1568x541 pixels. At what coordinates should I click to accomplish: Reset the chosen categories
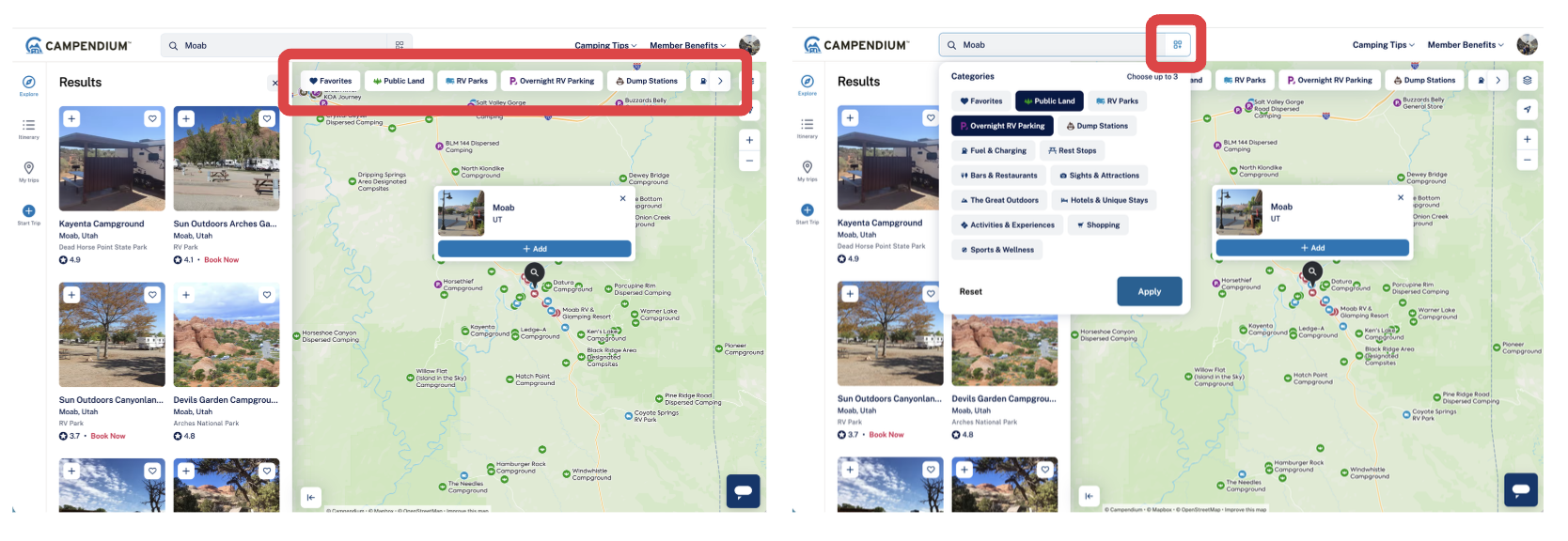(970, 292)
